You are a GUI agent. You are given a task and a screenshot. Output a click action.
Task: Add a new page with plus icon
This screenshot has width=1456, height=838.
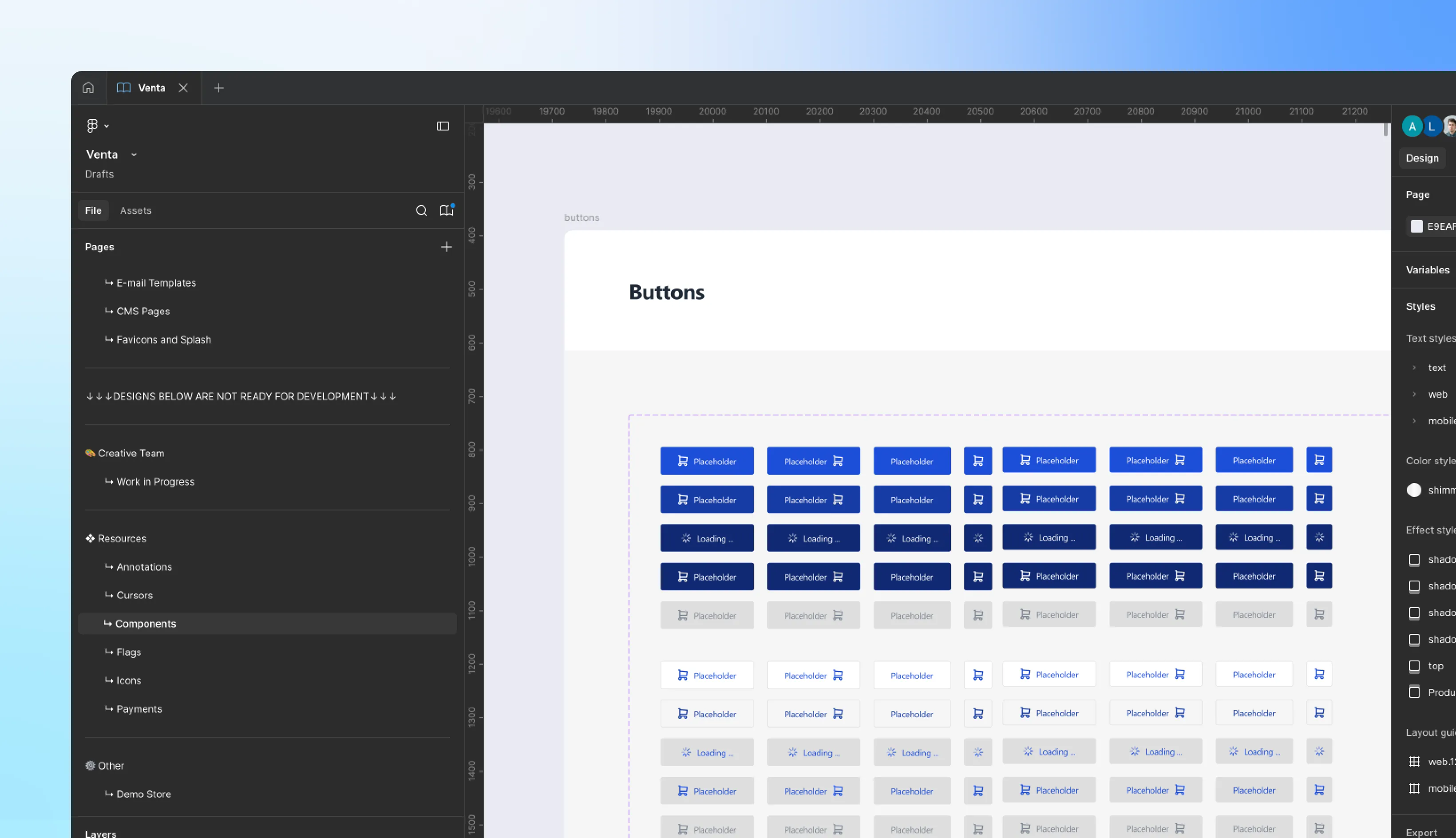(x=446, y=247)
